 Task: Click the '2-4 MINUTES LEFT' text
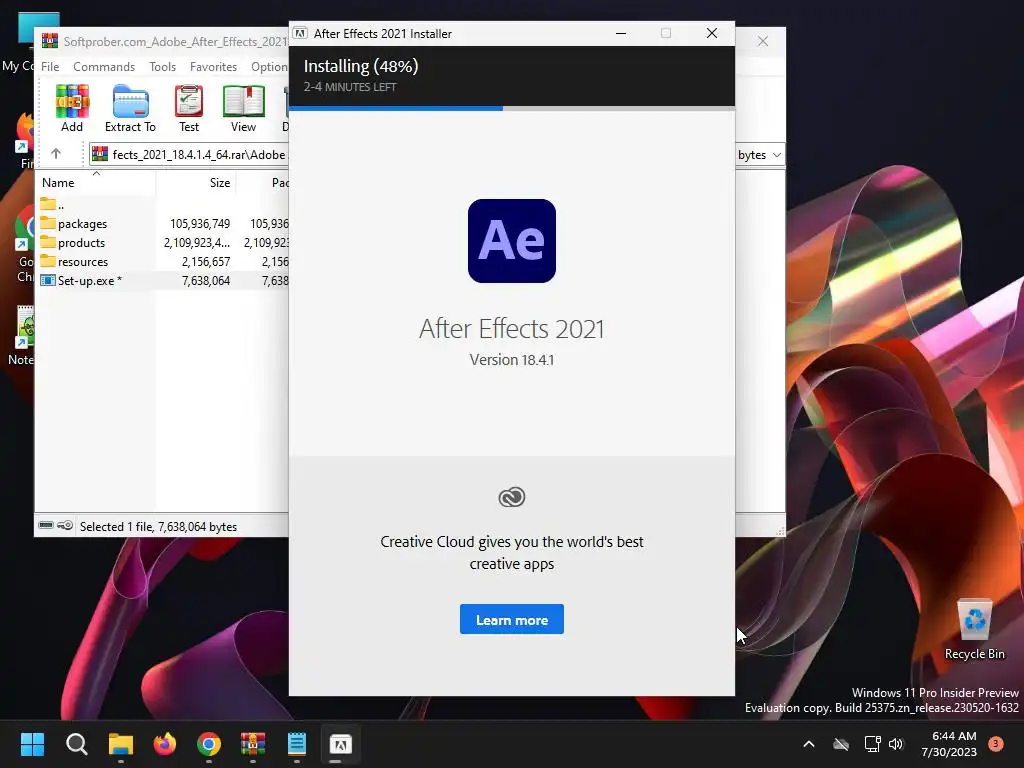(x=349, y=87)
